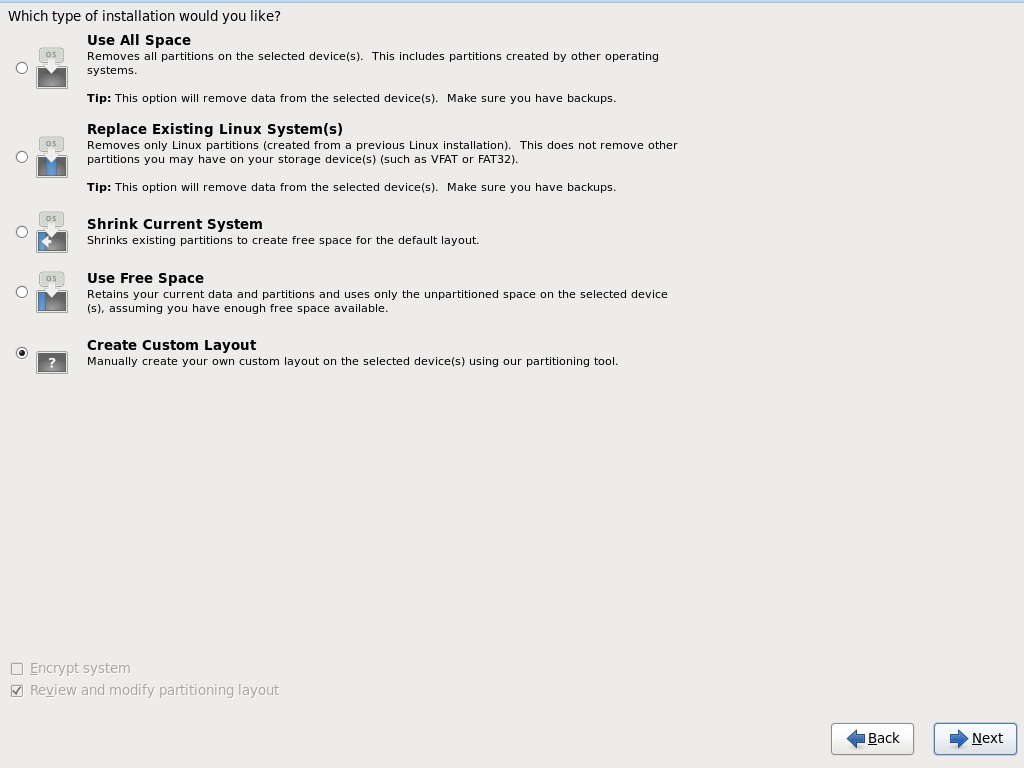
Task: Click the Use All Space heading
Action: pyautogui.click(x=138, y=40)
